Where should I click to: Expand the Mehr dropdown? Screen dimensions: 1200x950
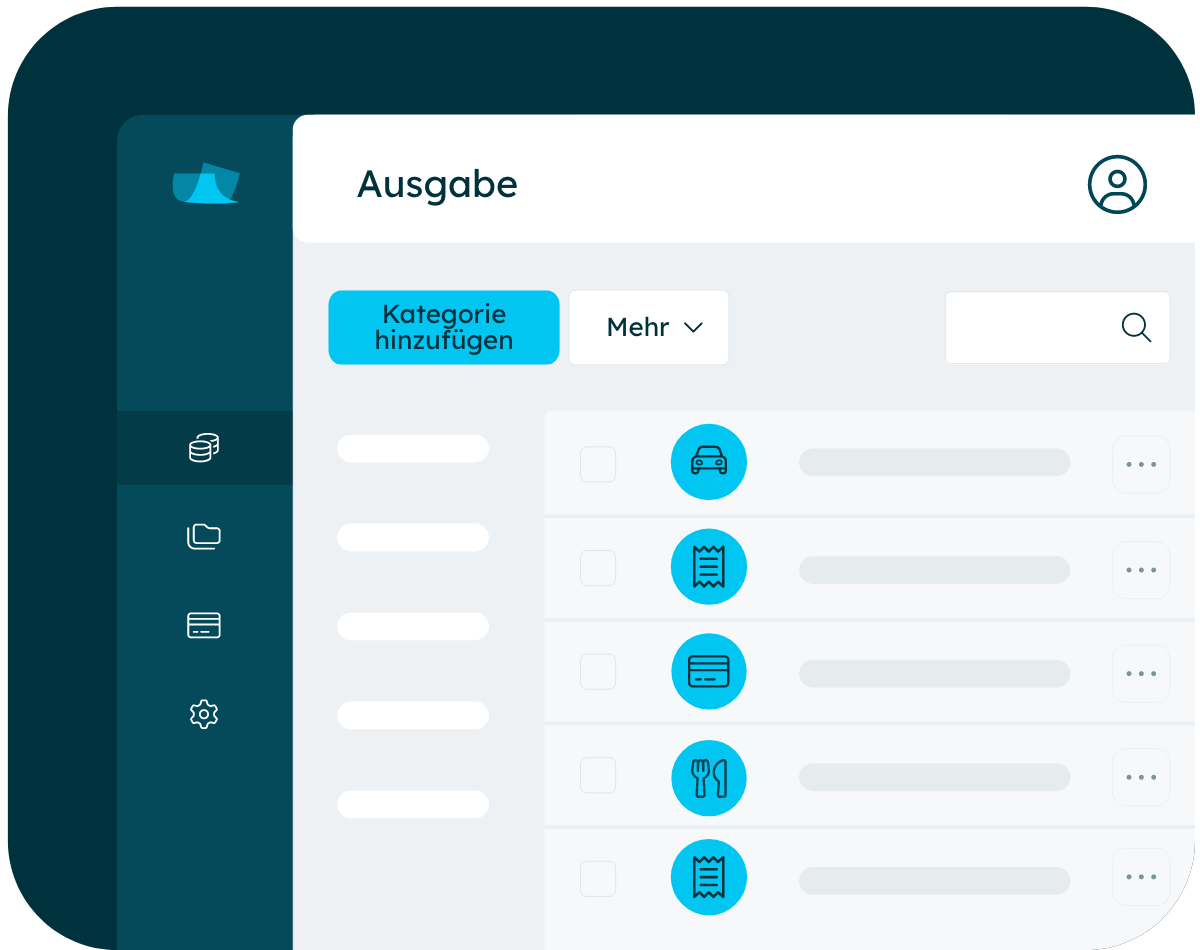(x=648, y=327)
